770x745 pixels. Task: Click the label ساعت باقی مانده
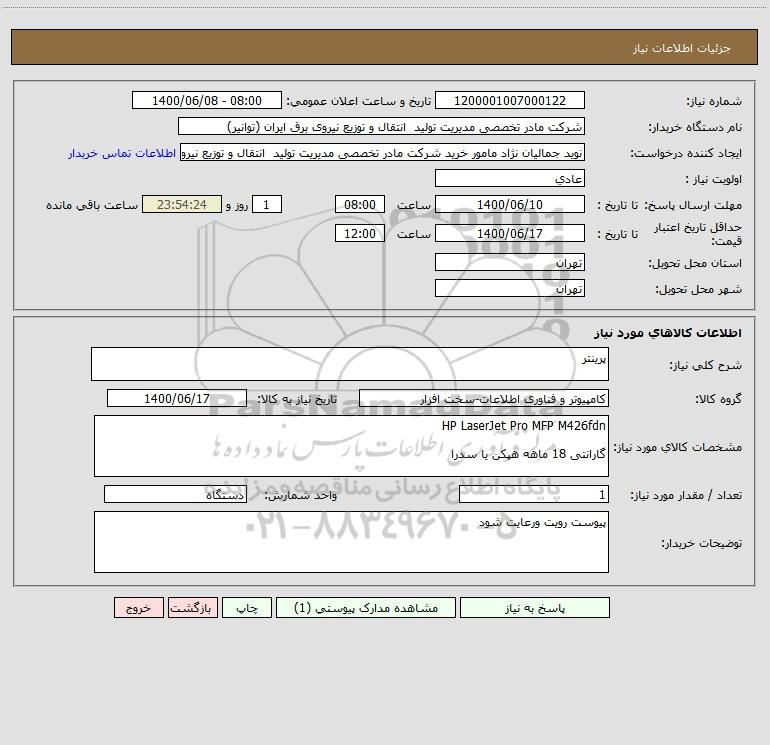(92, 205)
